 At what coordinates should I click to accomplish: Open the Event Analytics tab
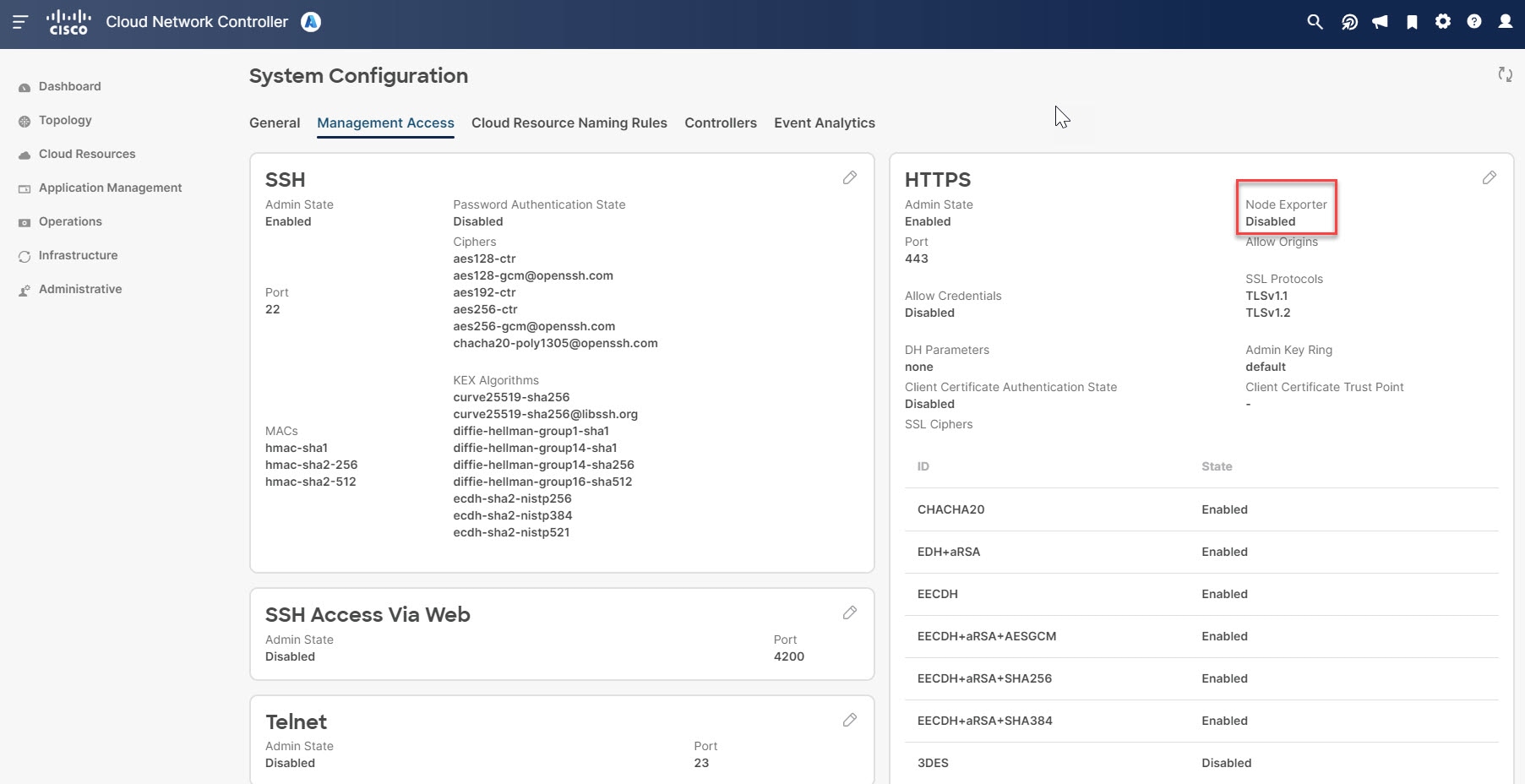pos(825,122)
